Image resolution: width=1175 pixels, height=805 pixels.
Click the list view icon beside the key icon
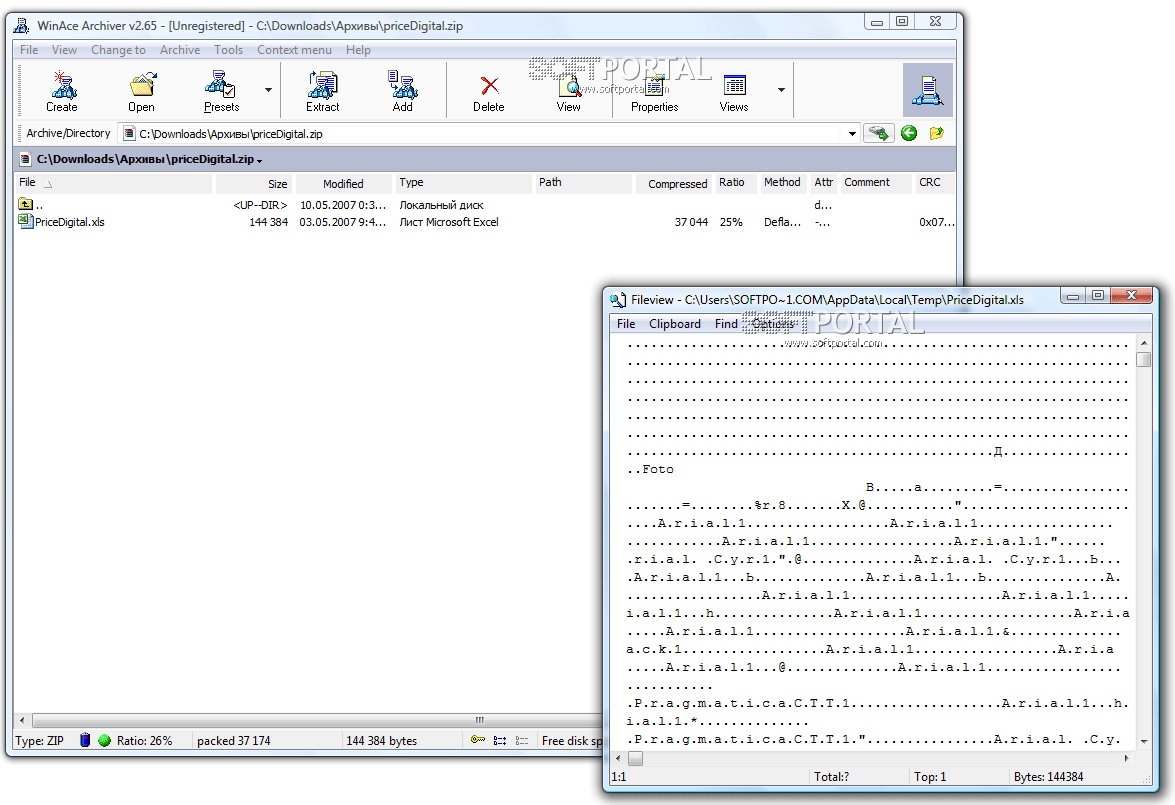[x=500, y=740]
